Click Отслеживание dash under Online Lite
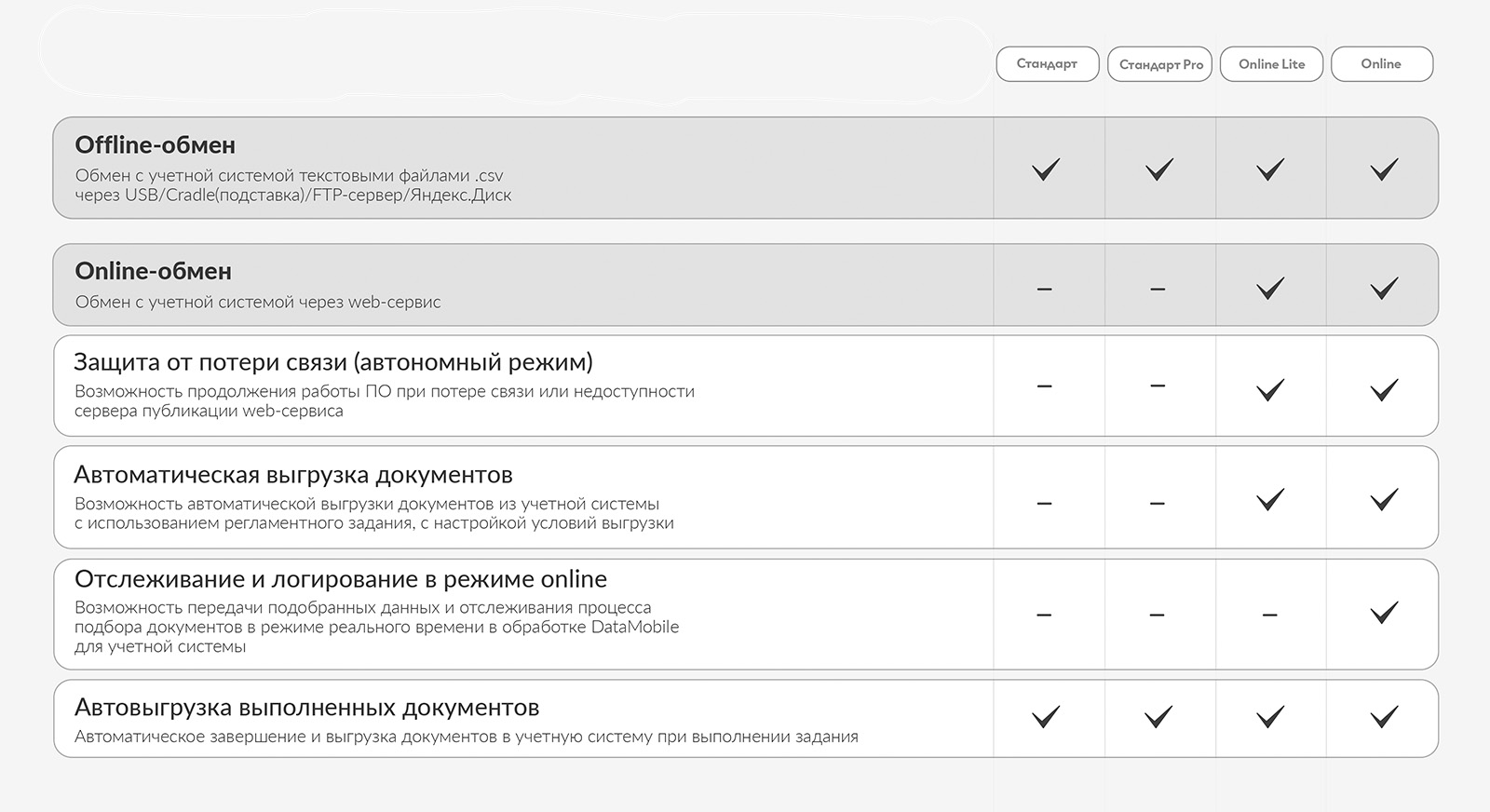The image size is (1490, 812). click(x=1269, y=615)
